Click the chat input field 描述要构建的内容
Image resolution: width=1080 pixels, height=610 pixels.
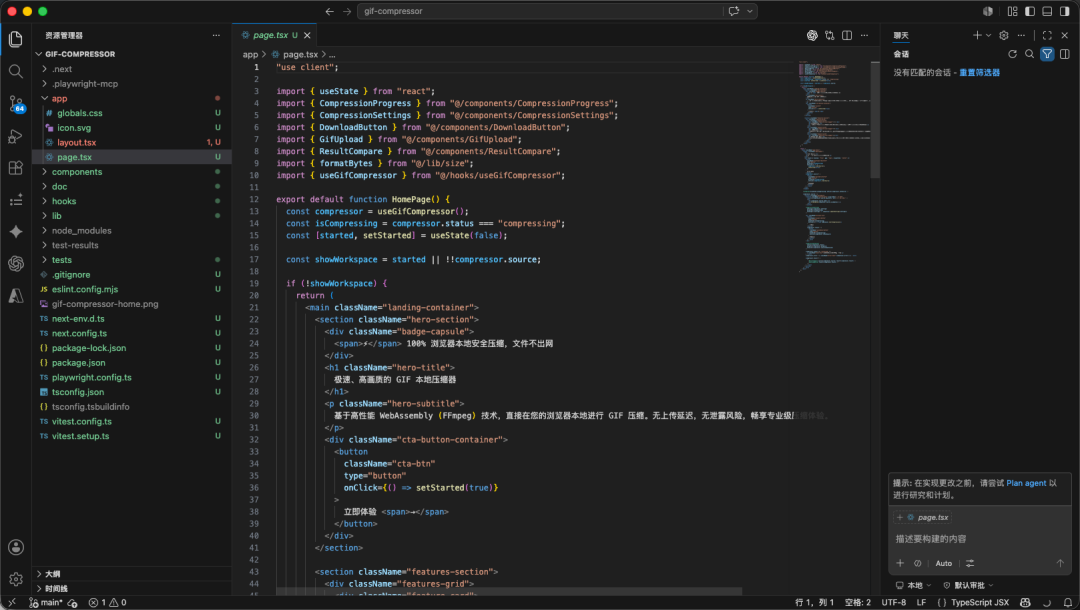979,539
